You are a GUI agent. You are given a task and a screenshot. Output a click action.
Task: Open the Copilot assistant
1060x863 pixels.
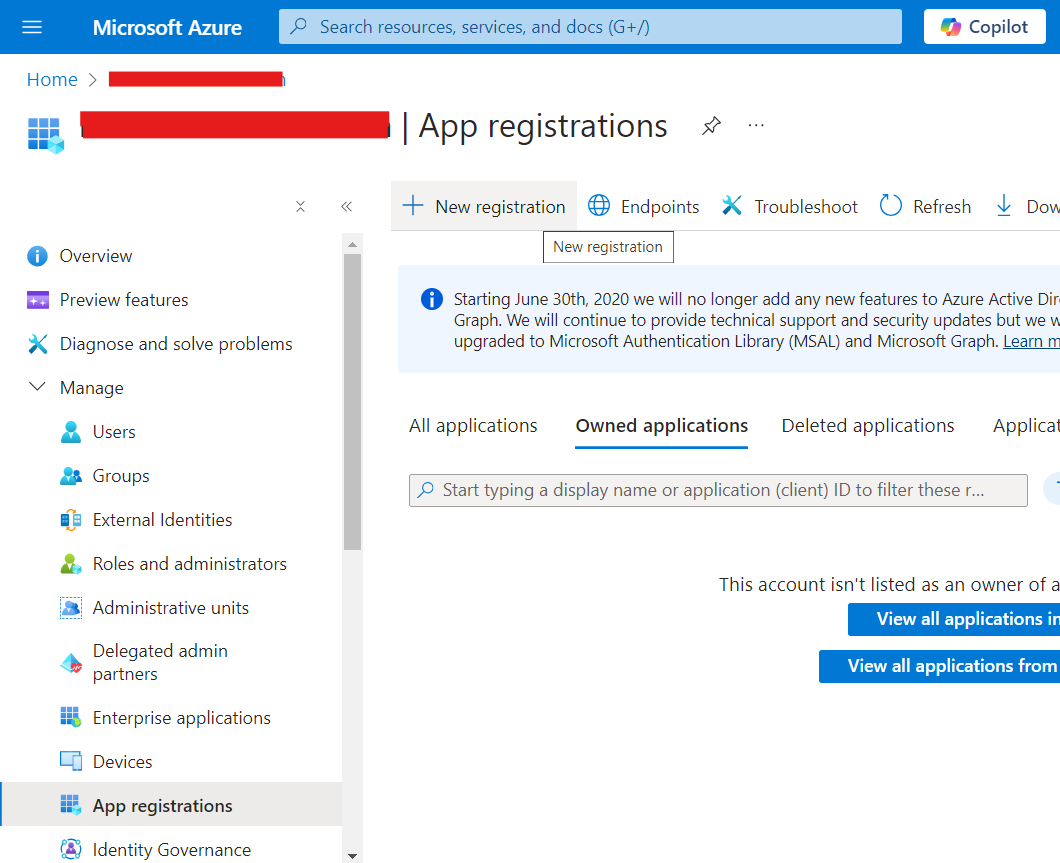click(x=984, y=26)
